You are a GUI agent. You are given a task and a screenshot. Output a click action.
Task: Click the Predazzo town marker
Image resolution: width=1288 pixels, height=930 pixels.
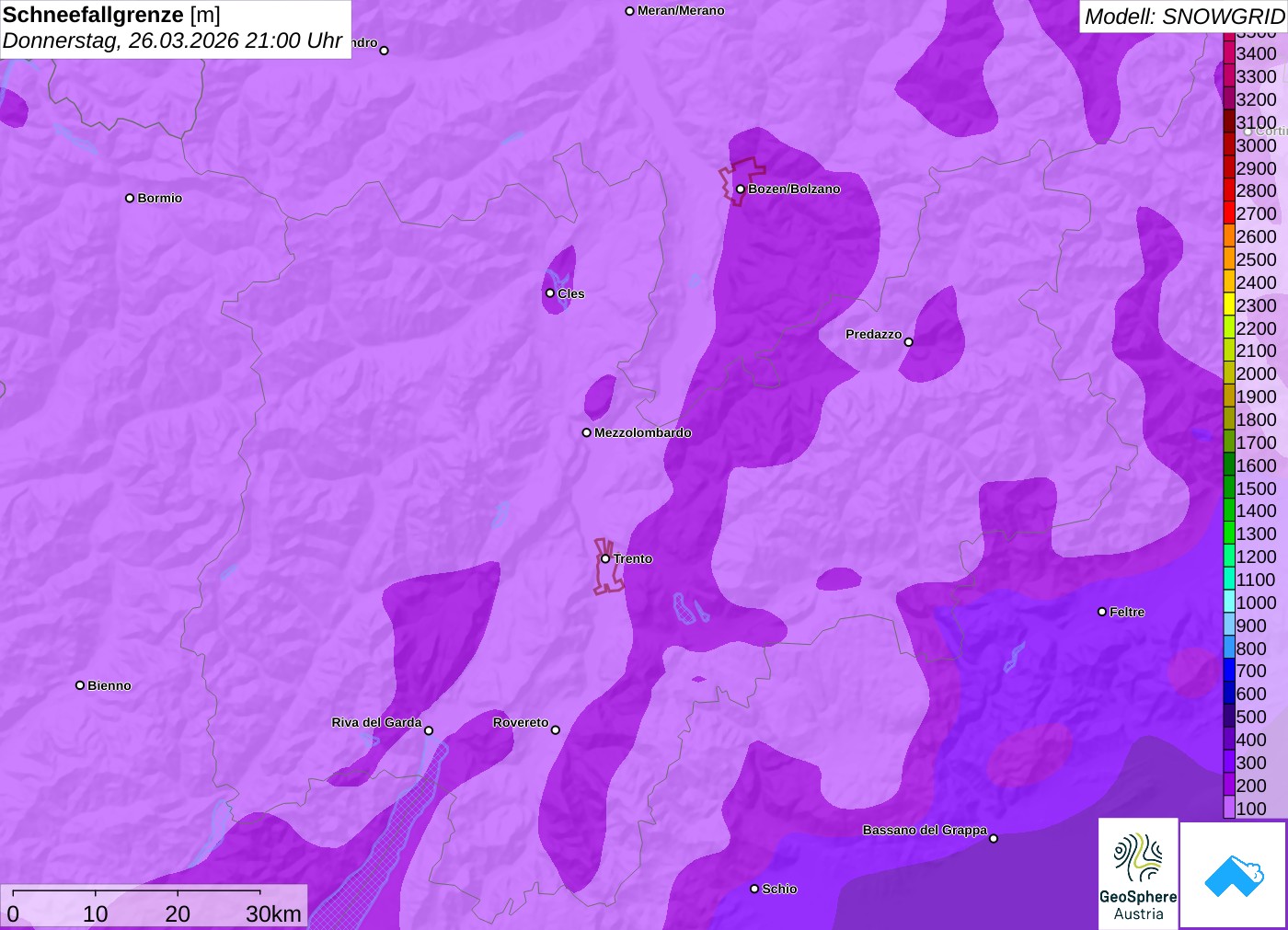pyautogui.click(x=909, y=342)
